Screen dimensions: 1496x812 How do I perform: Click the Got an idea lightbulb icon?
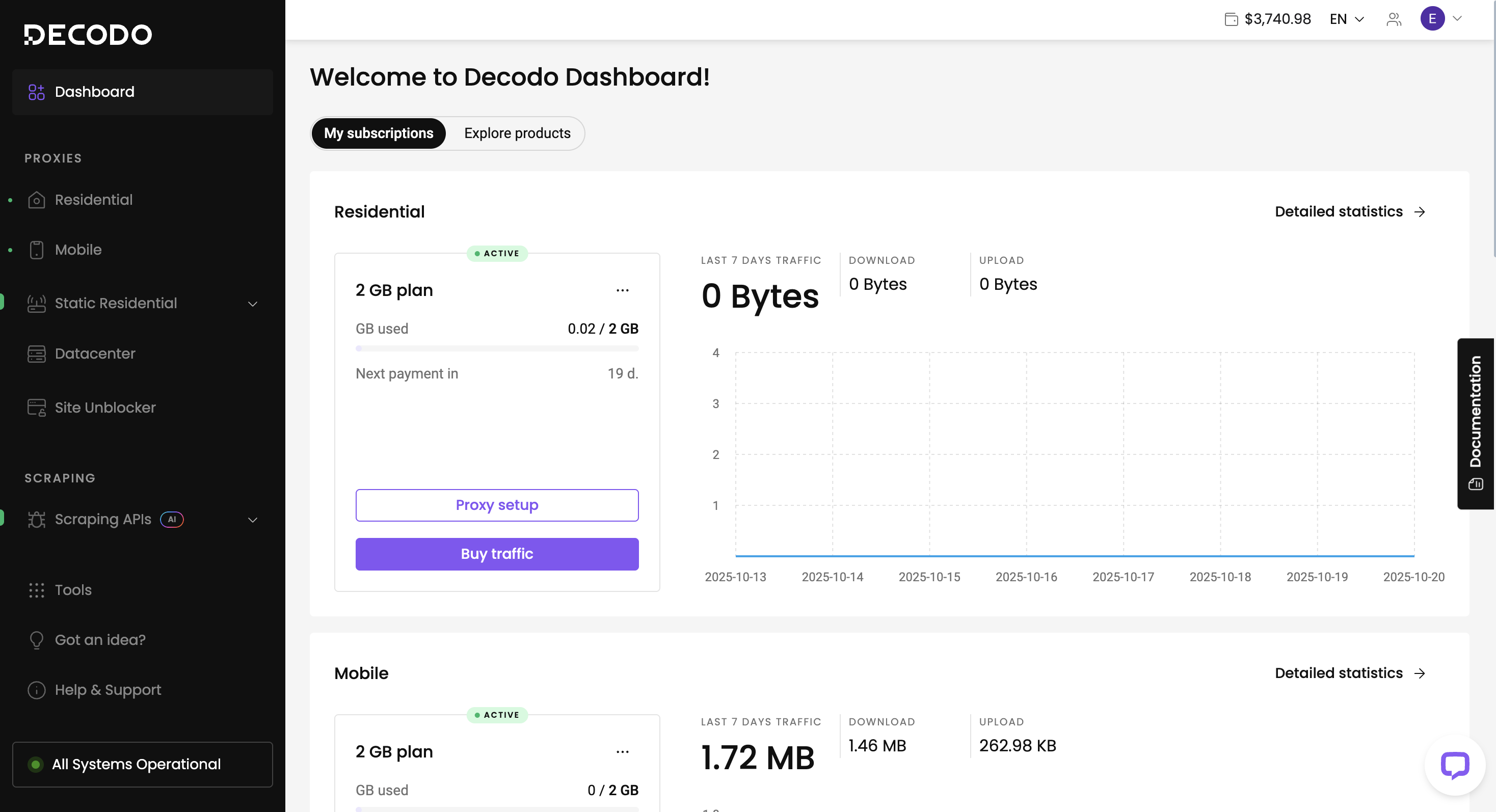point(36,640)
